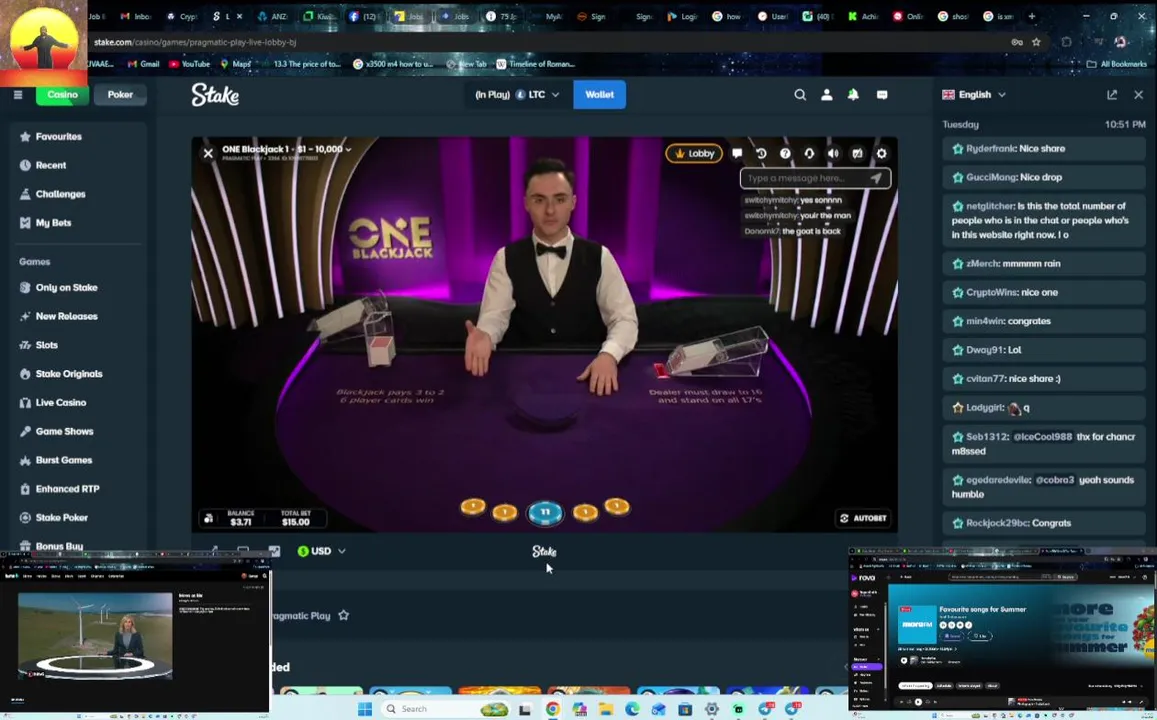This screenshot has width=1157, height=720.
Task: Send the in-game chat message
Action: (x=876, y=178)
